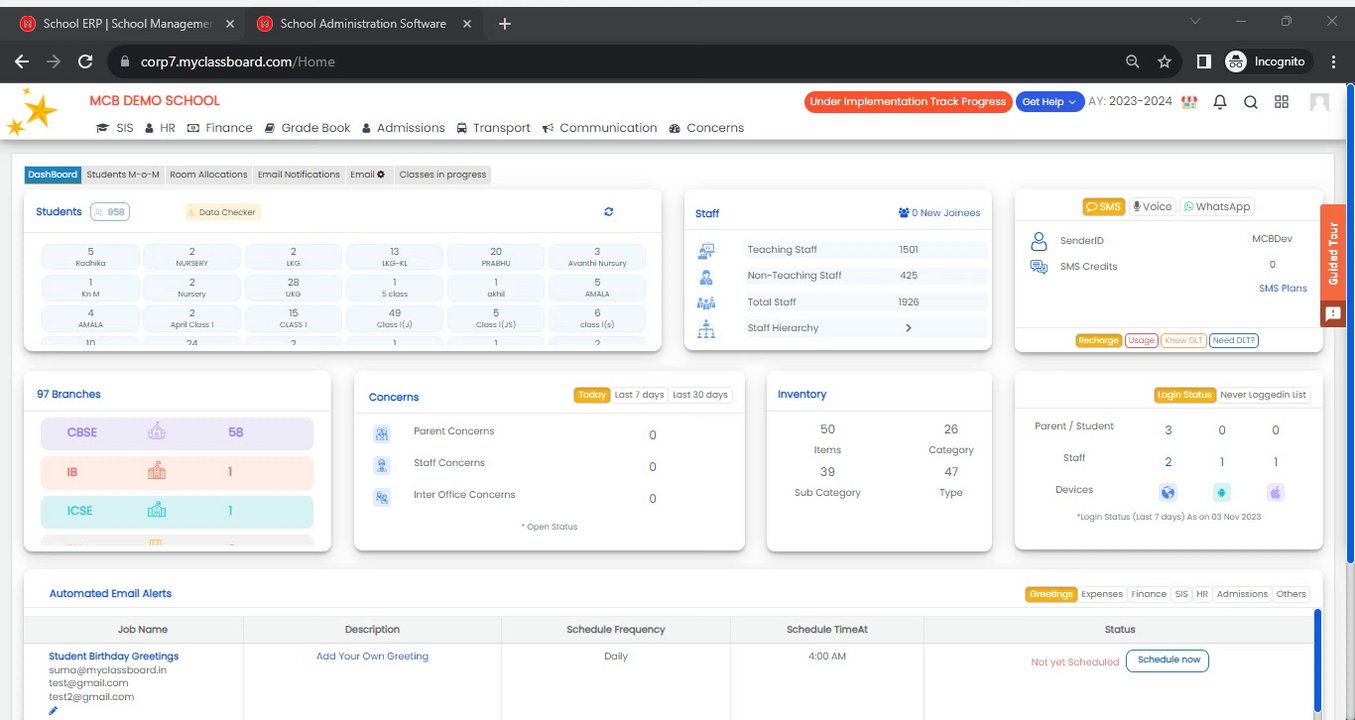Expand Staff Hierarchy chevron

tap(908, 328)
